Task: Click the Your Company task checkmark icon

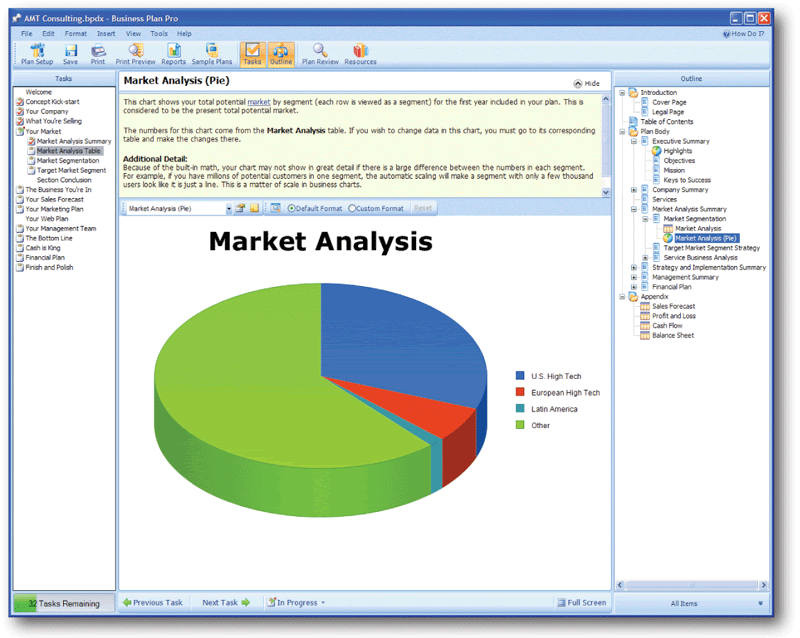Action: 20,111
